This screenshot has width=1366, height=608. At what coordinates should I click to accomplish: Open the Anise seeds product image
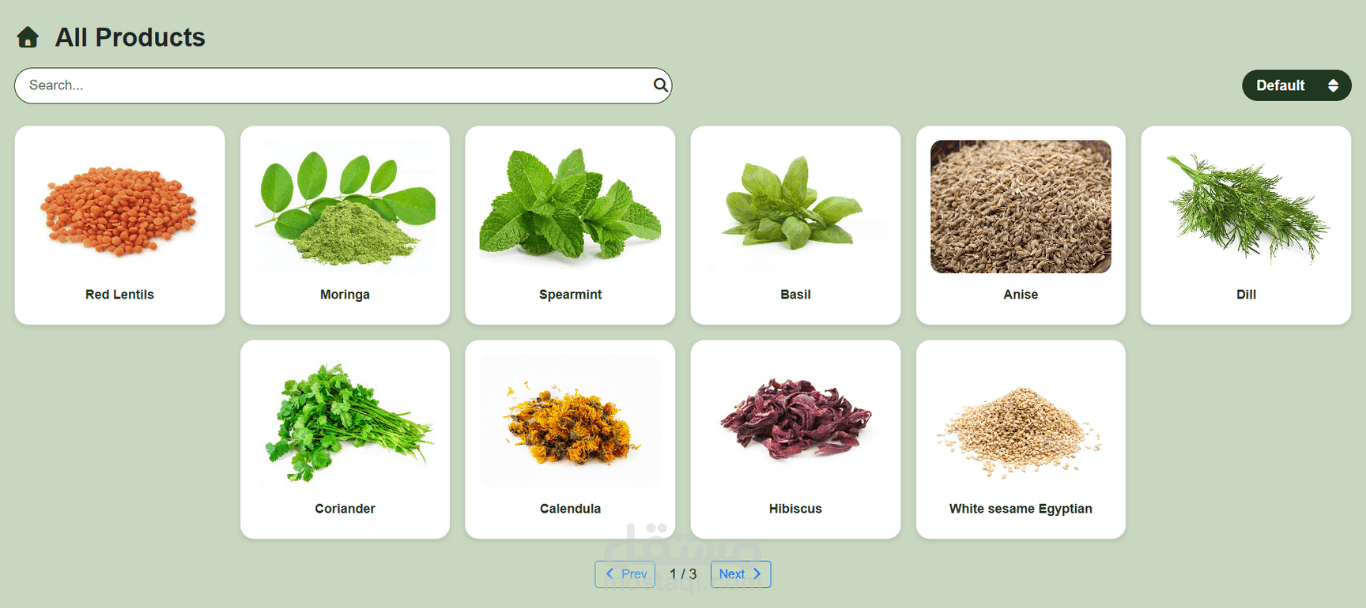pyautogui.click(x=1021, y=207)
